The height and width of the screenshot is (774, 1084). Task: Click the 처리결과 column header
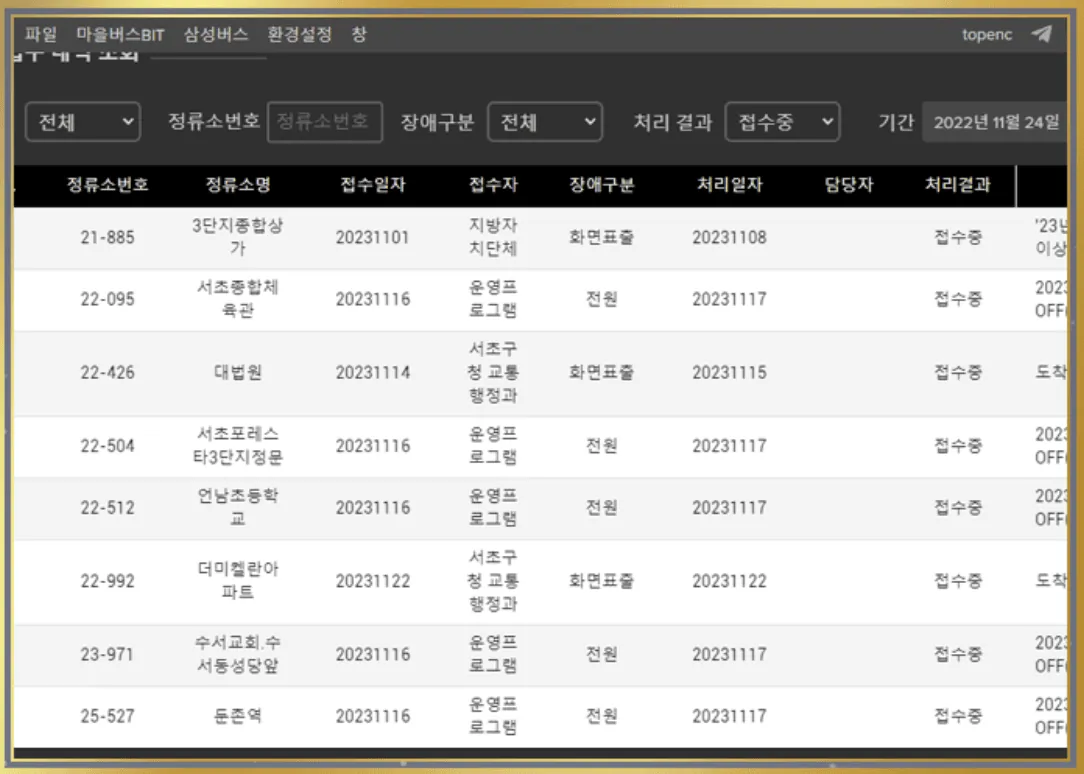pos(957,185)
